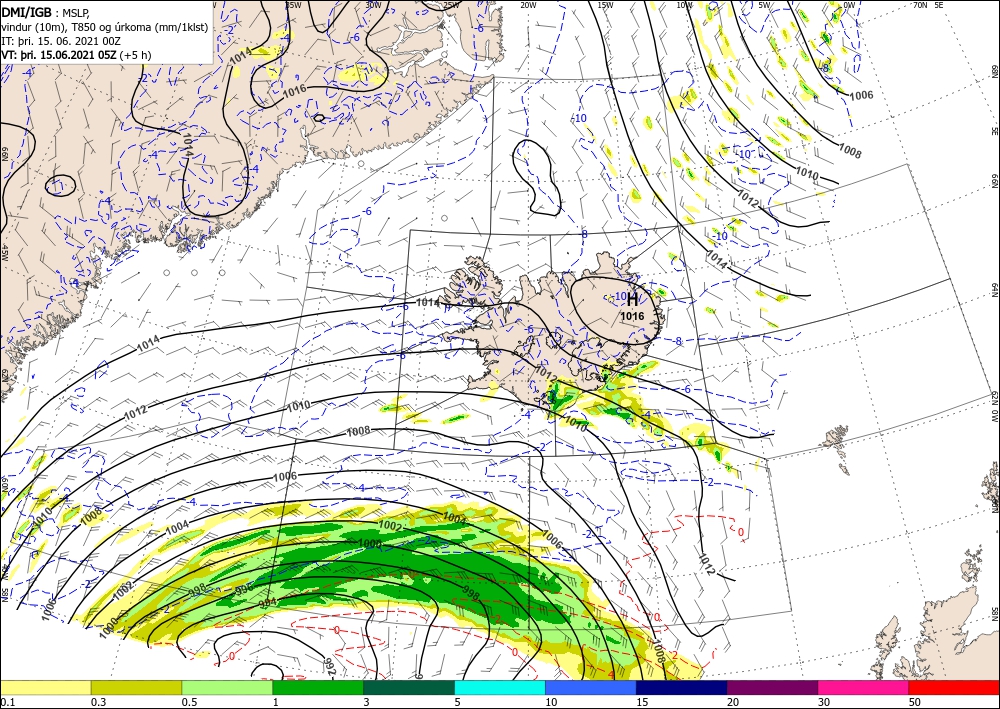Click the olive 0.3–0.5 legend swatch
Screen dimensions: 1000x709
pos(136,687)
